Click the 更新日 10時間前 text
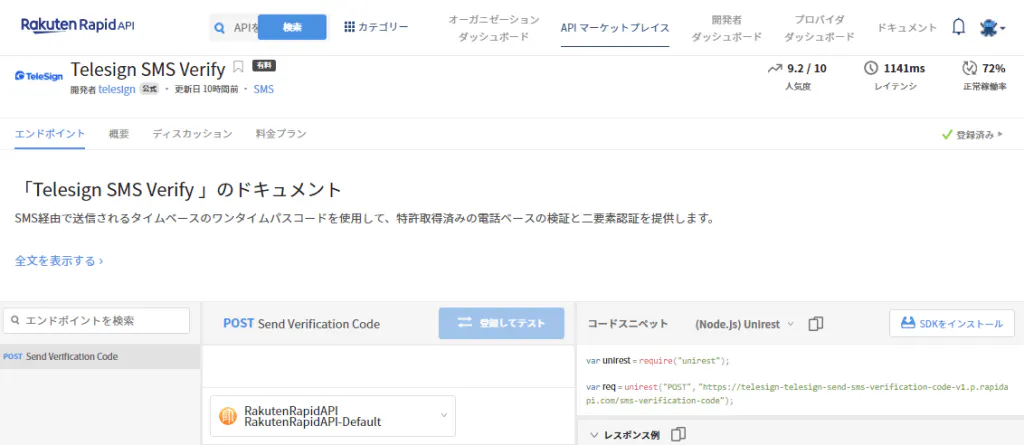Image resolution: width=1024 pixels, height=445 pixels. (206, 90)
